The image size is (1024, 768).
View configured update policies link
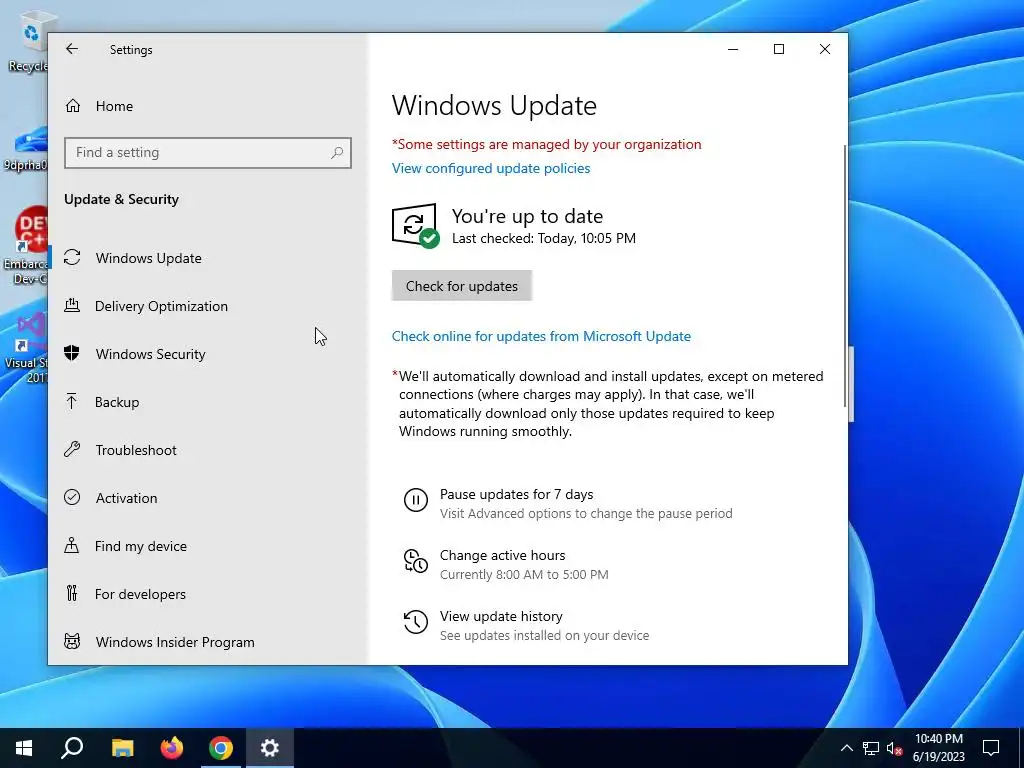[x=491, y=168]
